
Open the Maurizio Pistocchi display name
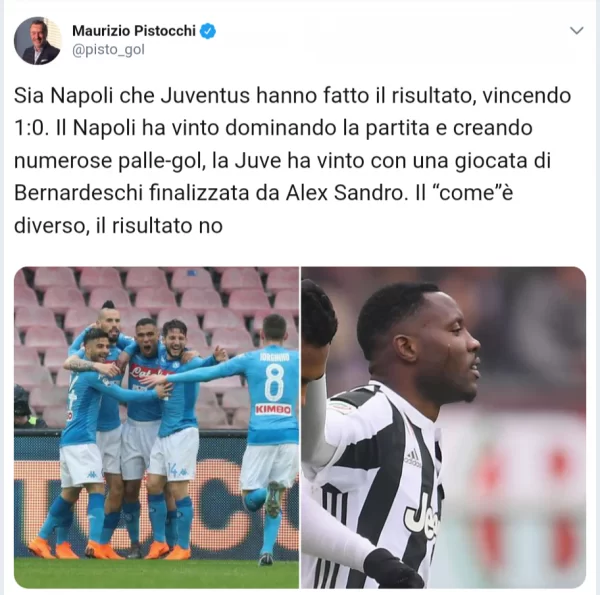pos(134,31)
